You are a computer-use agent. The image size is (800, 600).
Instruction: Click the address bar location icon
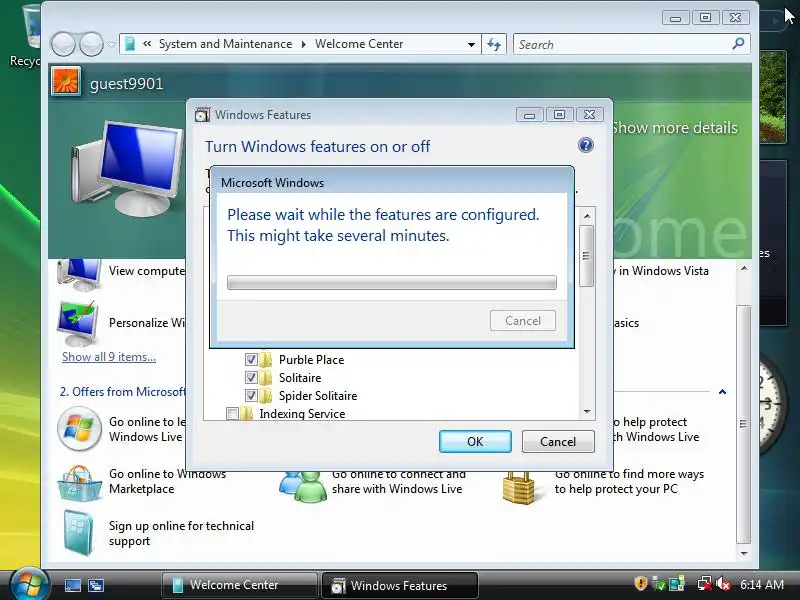[130, 44]
